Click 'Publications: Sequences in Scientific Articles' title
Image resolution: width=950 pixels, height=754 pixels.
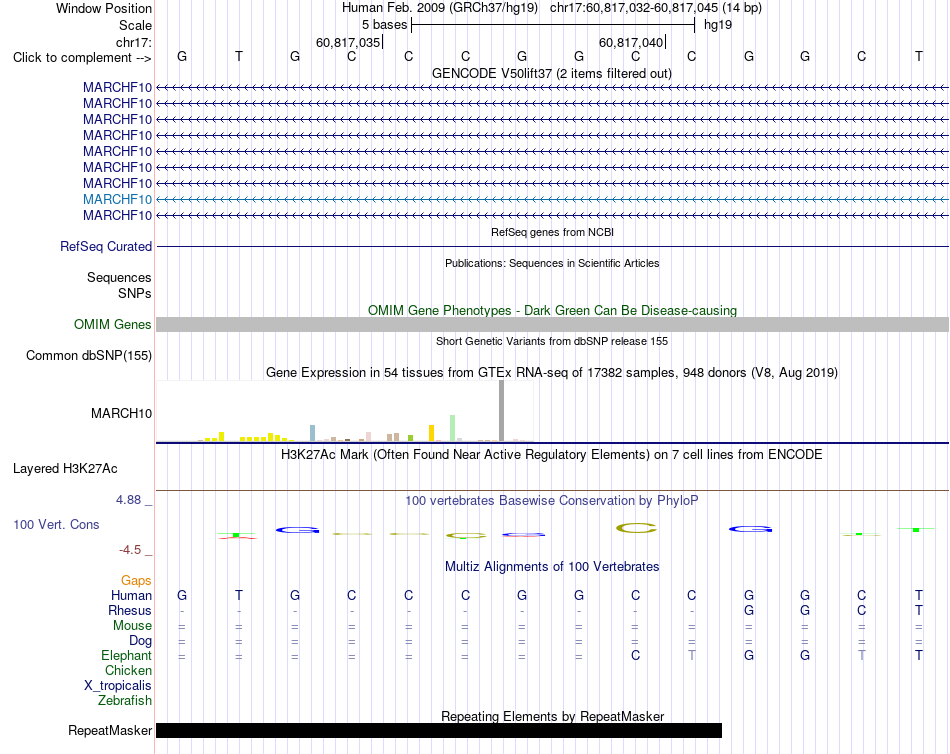(x=552, y=263)
